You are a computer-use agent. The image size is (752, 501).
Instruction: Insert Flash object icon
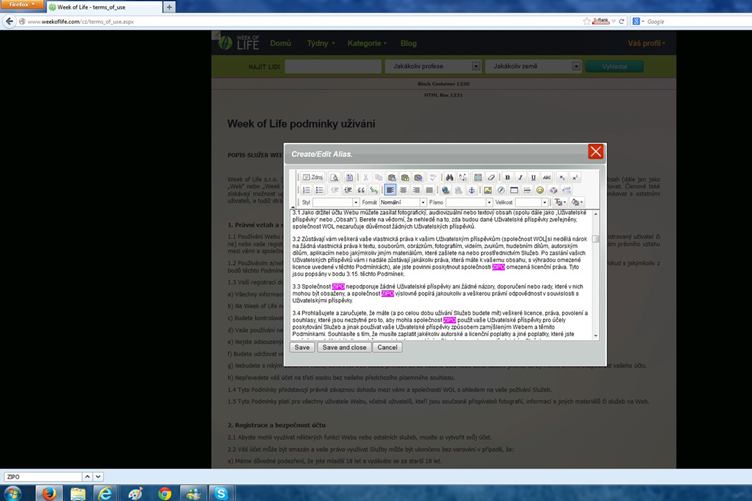[x=501, y=190]
